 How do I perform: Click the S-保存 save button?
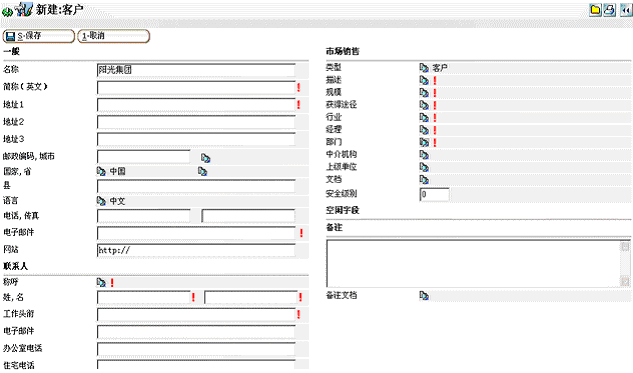pos(39,36)
